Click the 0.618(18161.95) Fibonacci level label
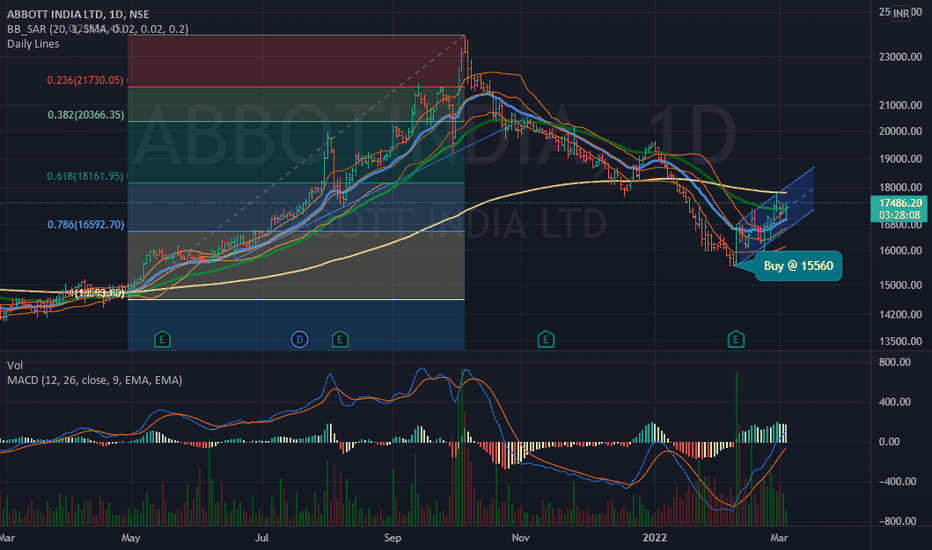The width and height of the screenshot is (932, 550). pos(86,176)
